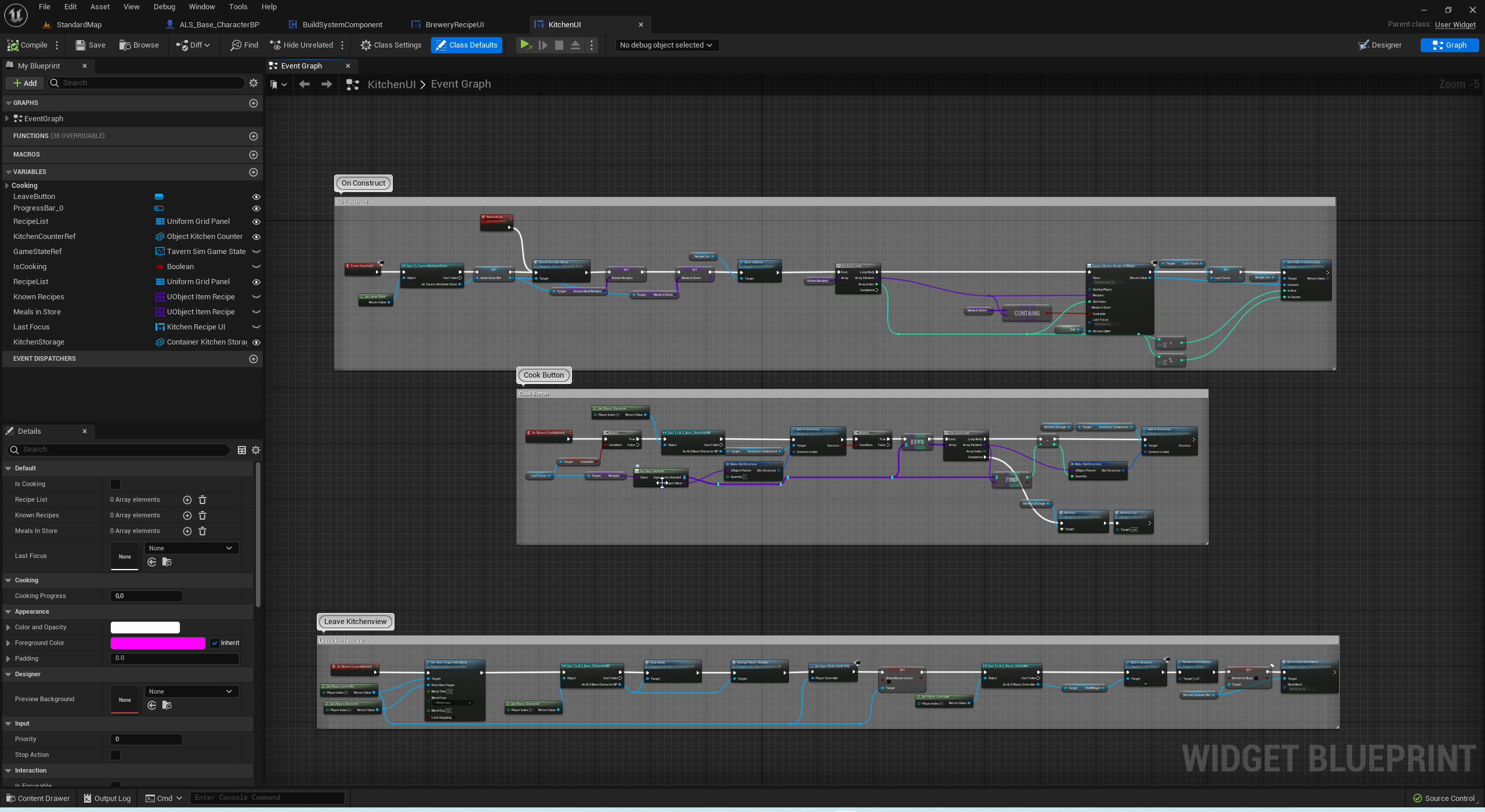Open Browse to asset in content browser
This screenshot has width=1485, height=812.
coord(139,45)
